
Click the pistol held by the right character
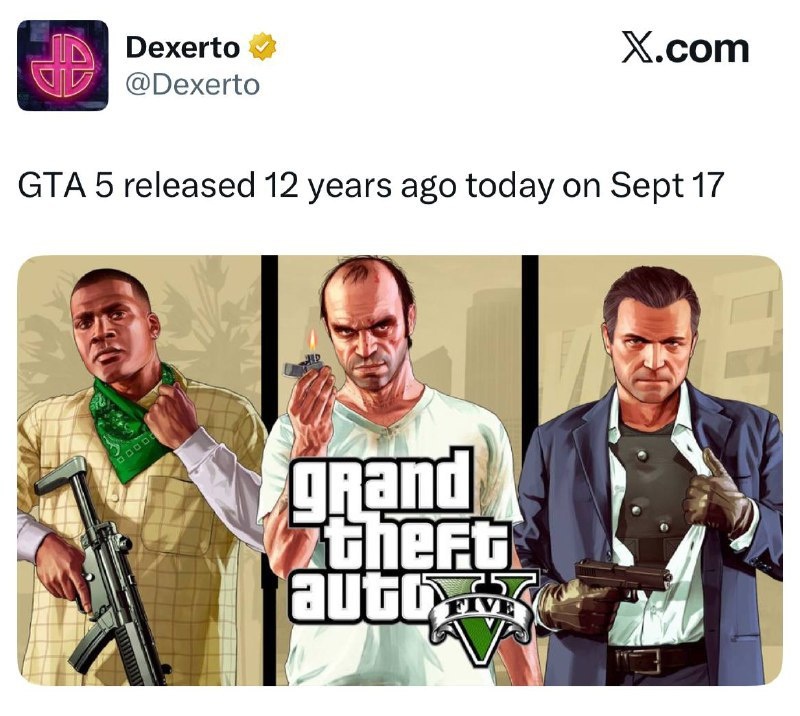tap(624, 577)
